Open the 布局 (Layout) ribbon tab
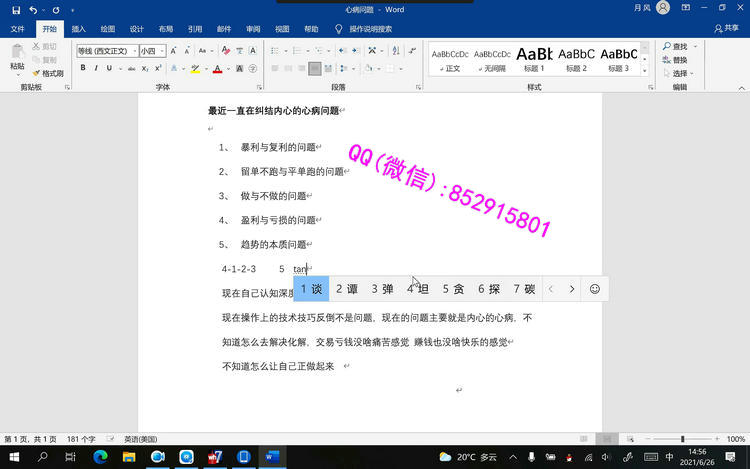This screenshot has width=750, height=469. pyautogui.click(x=165, y=29)
